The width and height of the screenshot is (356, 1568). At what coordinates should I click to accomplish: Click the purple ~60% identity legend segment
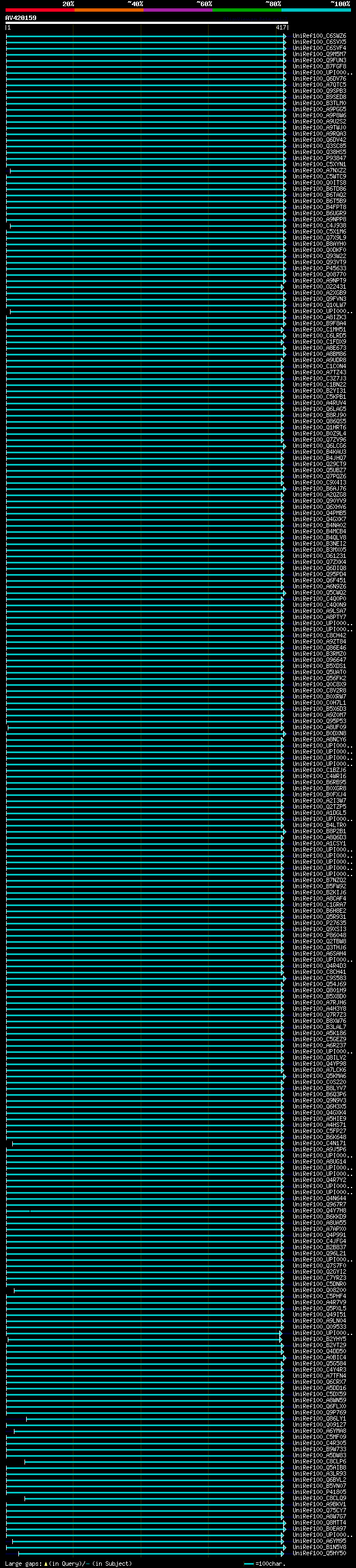coord(179,11)
